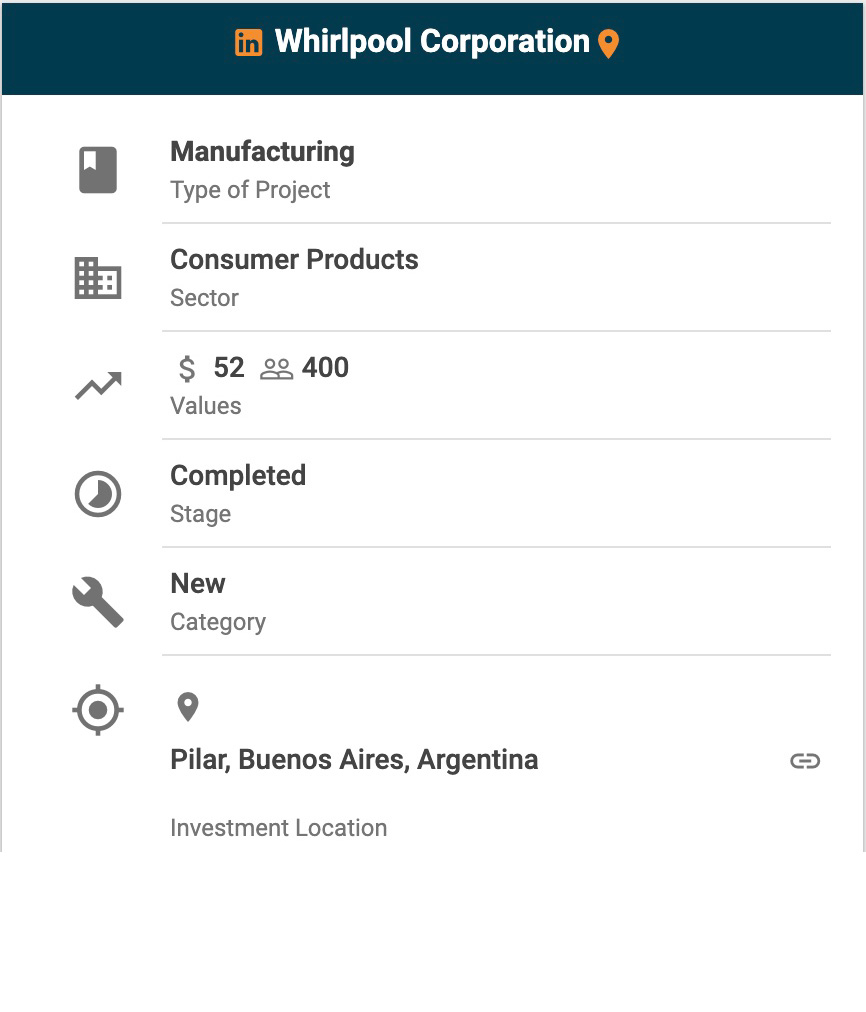The image size is (866, 1012).
Task: Click the crosshair target icon
Action: coord(98,711)
